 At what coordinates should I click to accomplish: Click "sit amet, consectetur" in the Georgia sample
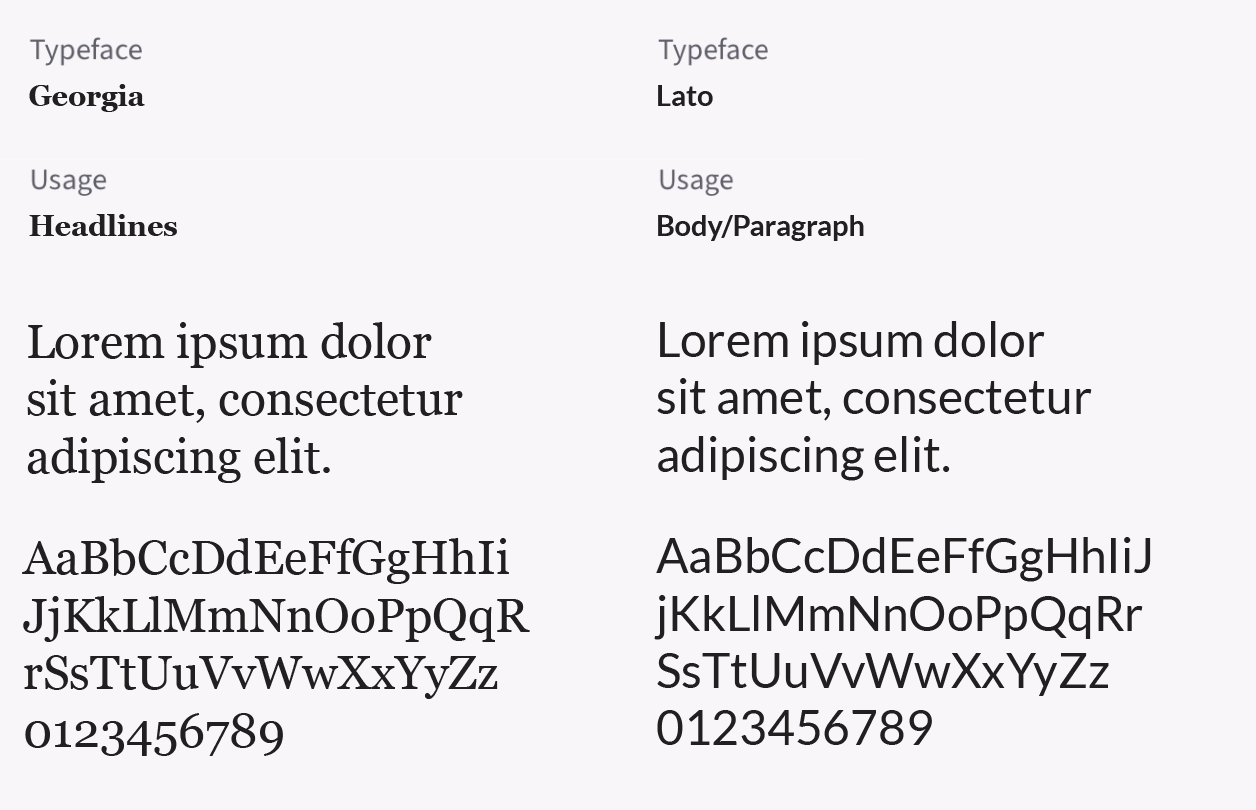pyautogui.click(x=244, y=400)
